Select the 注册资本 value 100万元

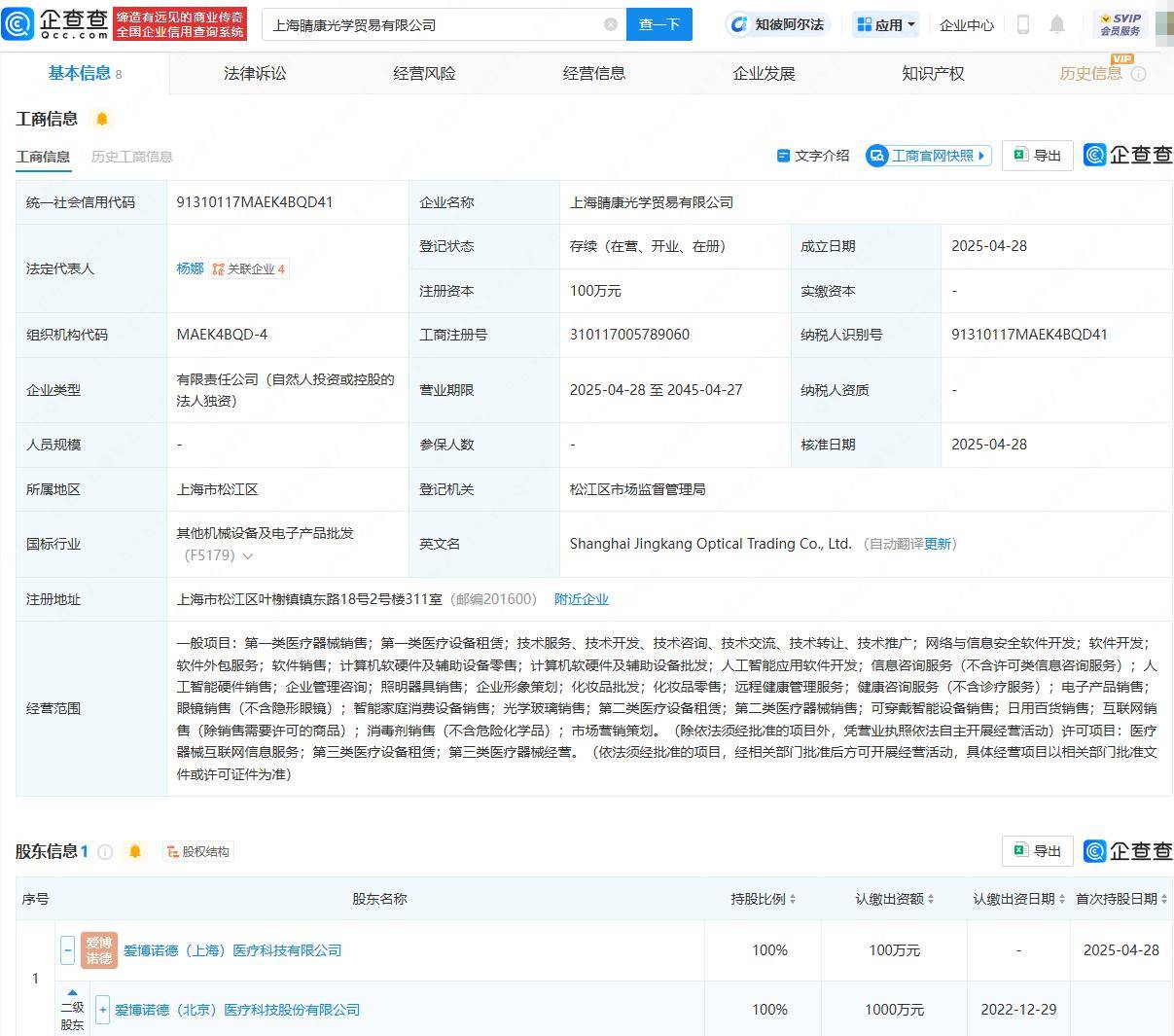(595, 291)
